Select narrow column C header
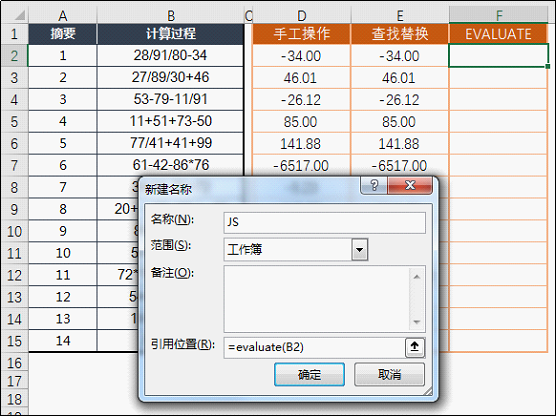Screen dimensions: 556x416 [249, 16]
